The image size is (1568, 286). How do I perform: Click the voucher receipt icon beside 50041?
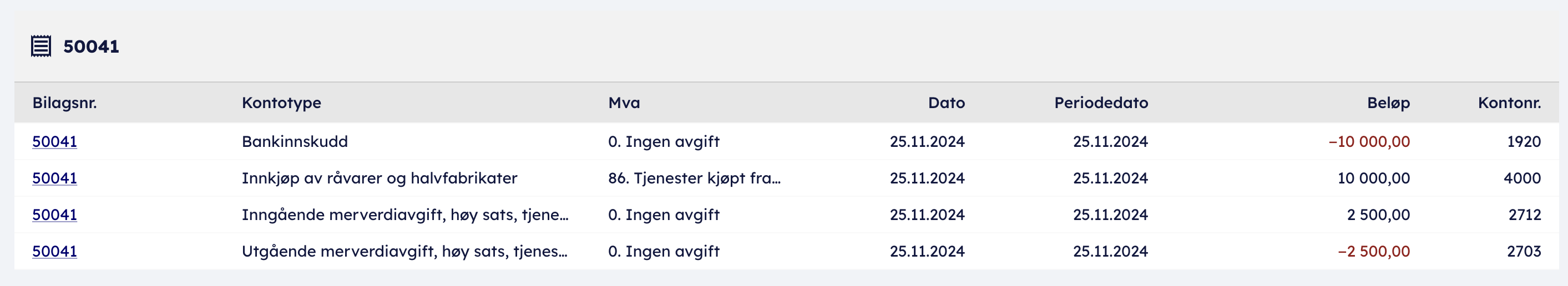click(41, 46)
